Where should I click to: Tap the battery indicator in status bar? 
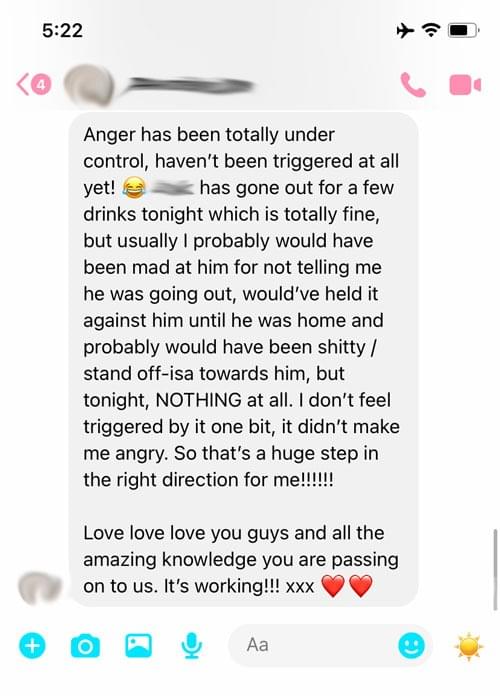[463, 31]
